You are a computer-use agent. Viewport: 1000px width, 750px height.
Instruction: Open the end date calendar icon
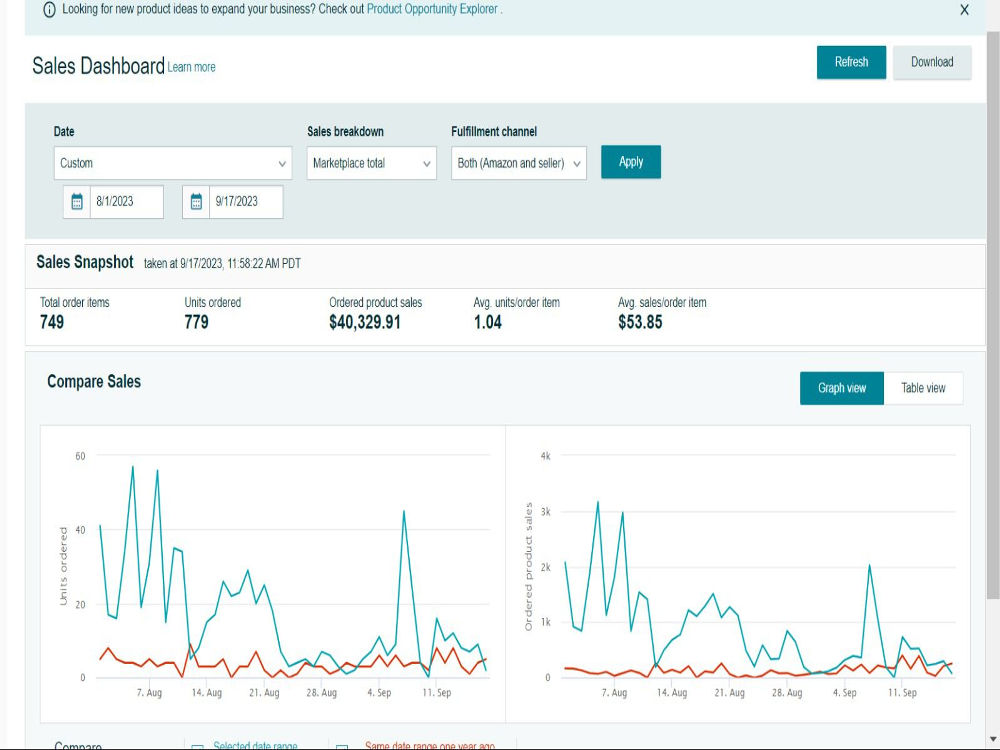[x=196, y=202]
